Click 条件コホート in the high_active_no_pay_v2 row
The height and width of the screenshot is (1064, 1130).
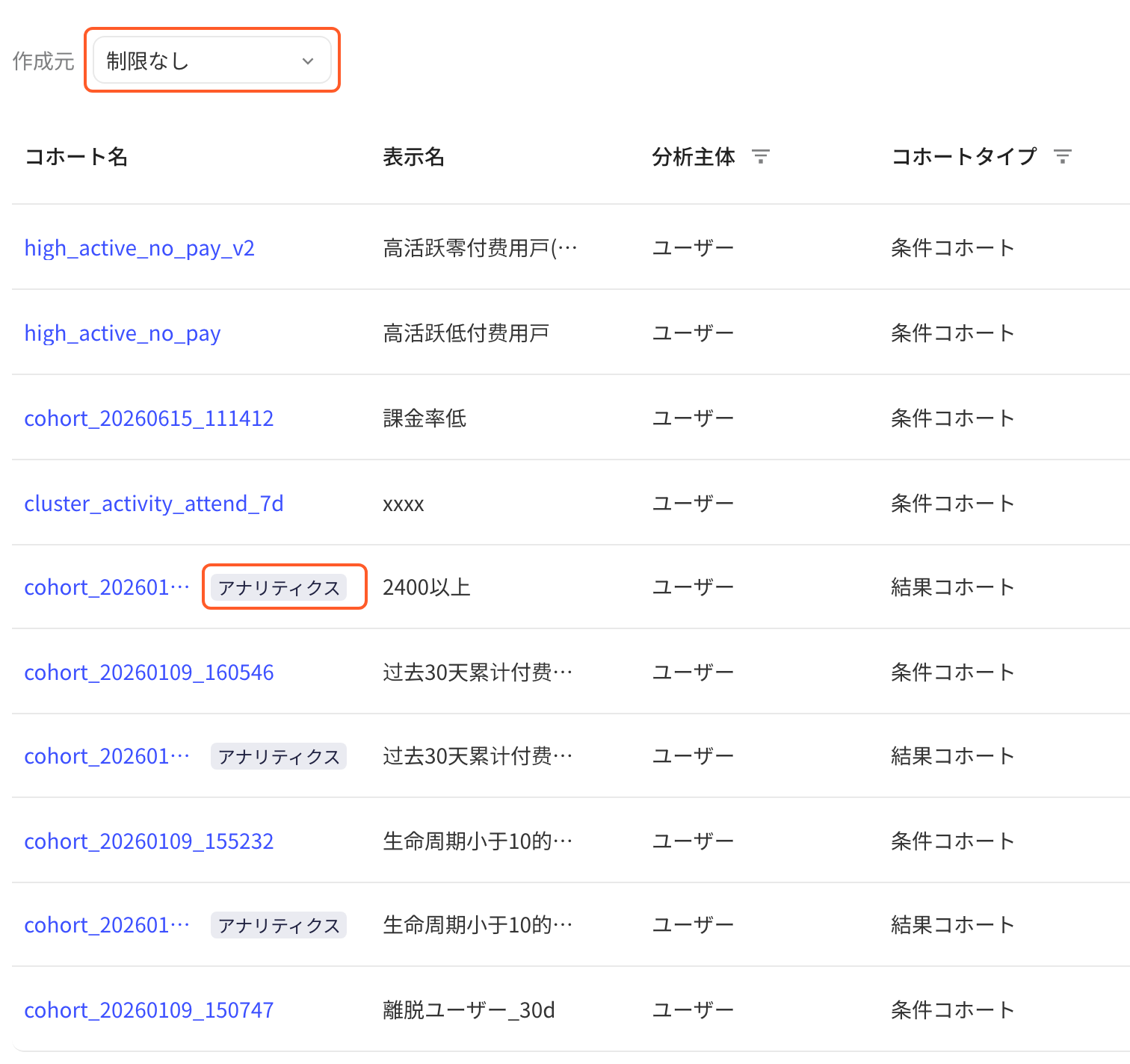[953, 247]
